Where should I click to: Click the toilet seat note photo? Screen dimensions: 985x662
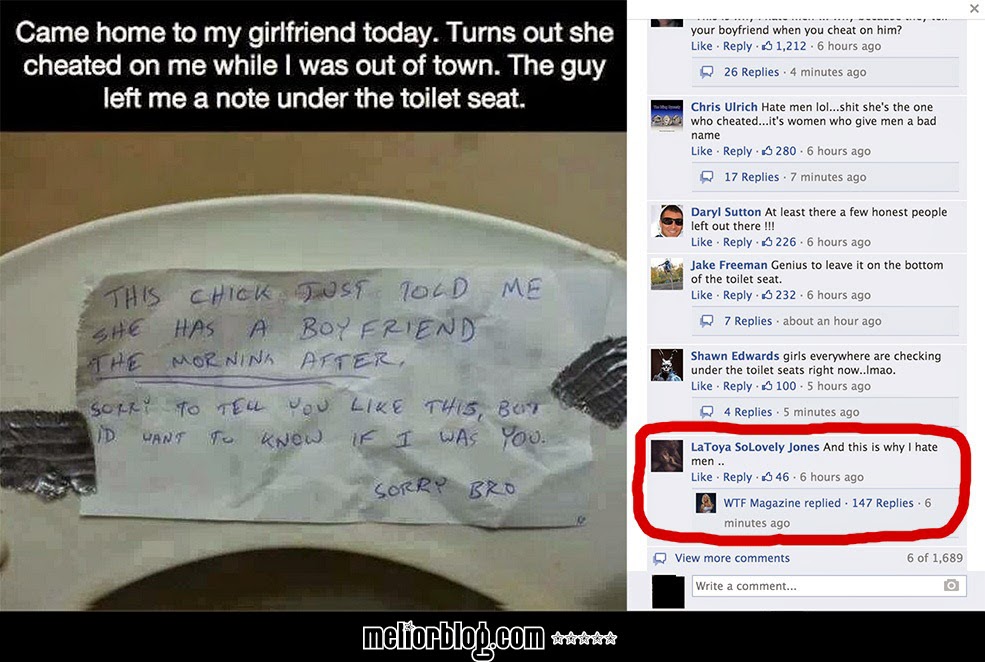[x=313, y=371]
